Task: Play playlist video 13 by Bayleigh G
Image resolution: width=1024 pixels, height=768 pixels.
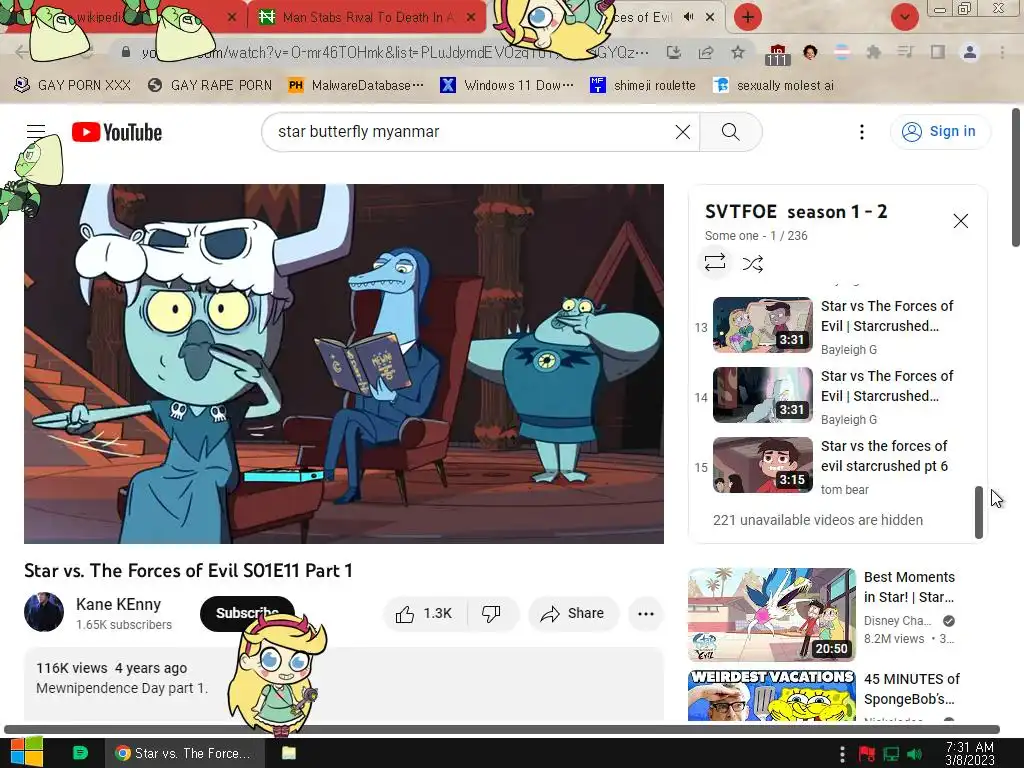Action: [x=833, y=327]
